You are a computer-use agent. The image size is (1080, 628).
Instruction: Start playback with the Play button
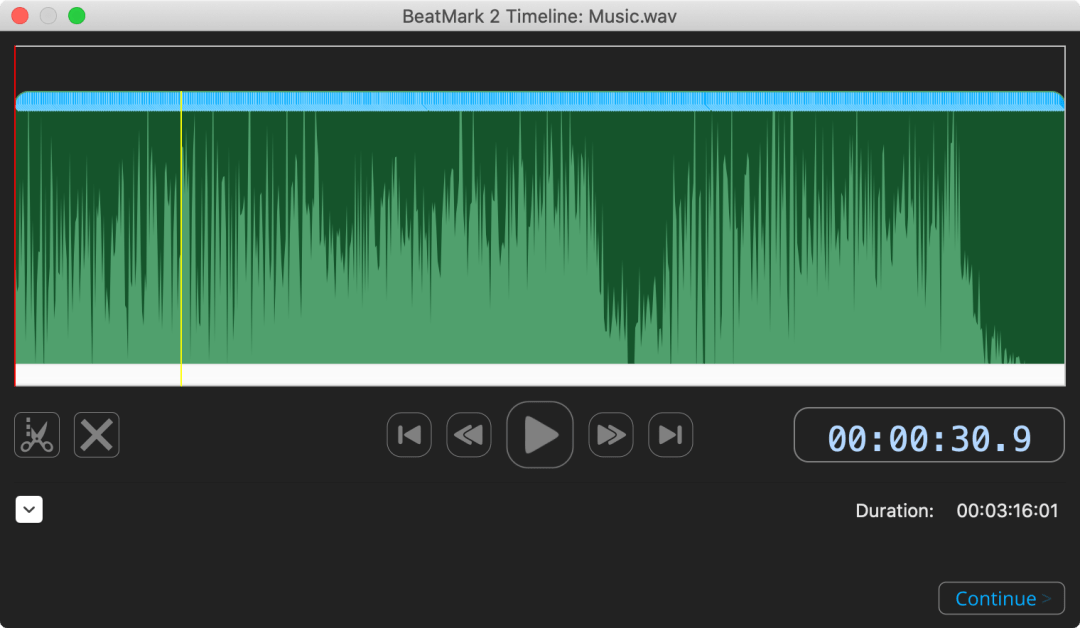click(540, 435)
